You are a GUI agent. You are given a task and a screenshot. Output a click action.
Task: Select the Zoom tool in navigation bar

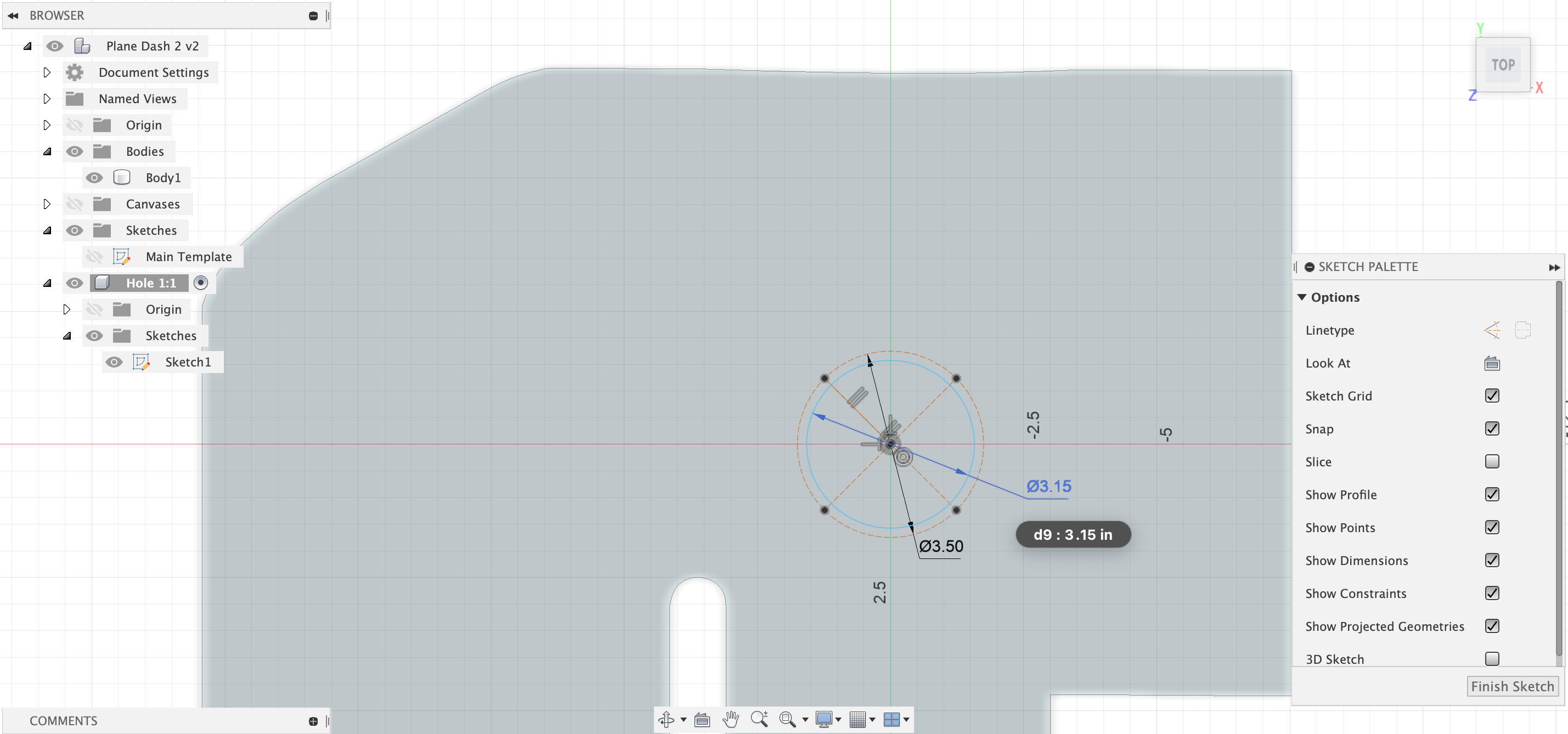click(x=759, y=719)
